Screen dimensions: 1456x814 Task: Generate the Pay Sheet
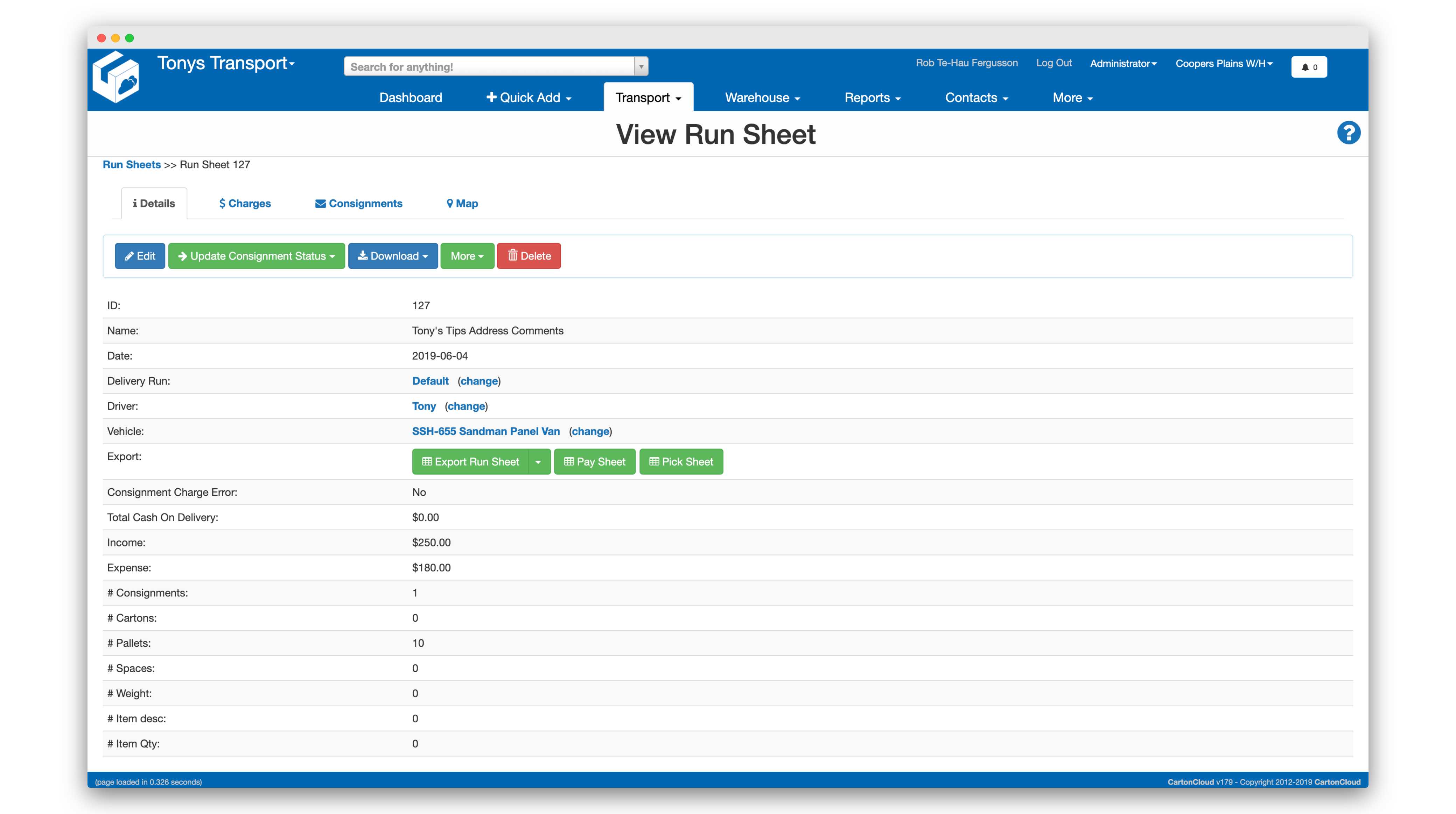pos(595,461)
